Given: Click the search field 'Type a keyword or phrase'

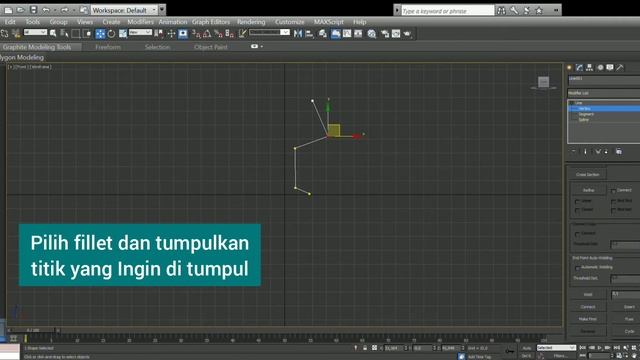Looking at the screenshot, I should pos(447,11).
